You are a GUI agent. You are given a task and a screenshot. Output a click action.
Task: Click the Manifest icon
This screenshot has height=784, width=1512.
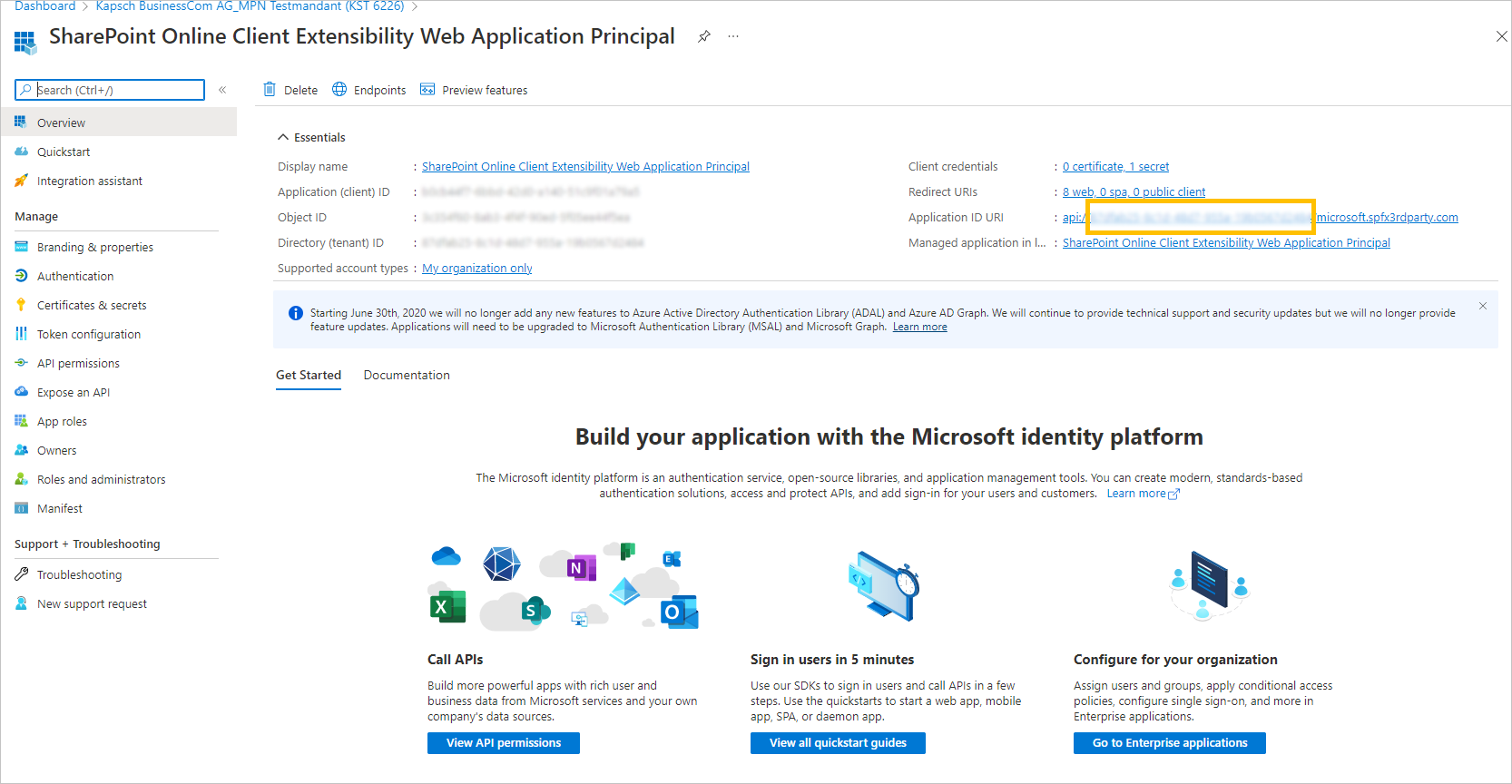tap(21, 508)
